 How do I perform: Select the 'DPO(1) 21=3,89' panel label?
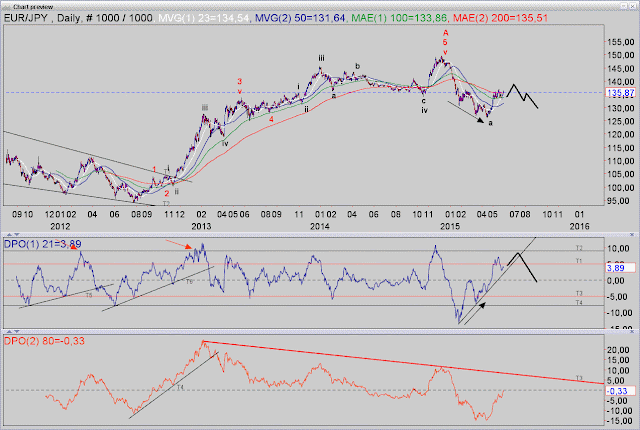click(x=42, y=244)
